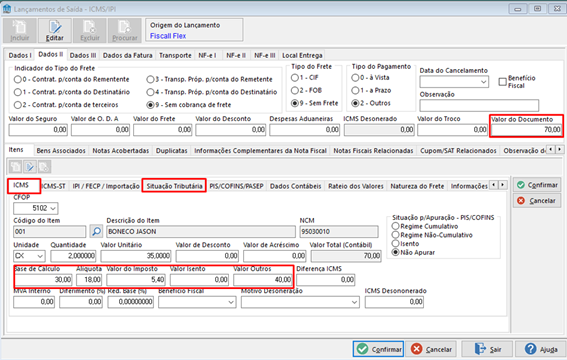Switch to the Dados I tab
Image resolution: width=567 pixels, height=360 pixels.
coord(20,55)
